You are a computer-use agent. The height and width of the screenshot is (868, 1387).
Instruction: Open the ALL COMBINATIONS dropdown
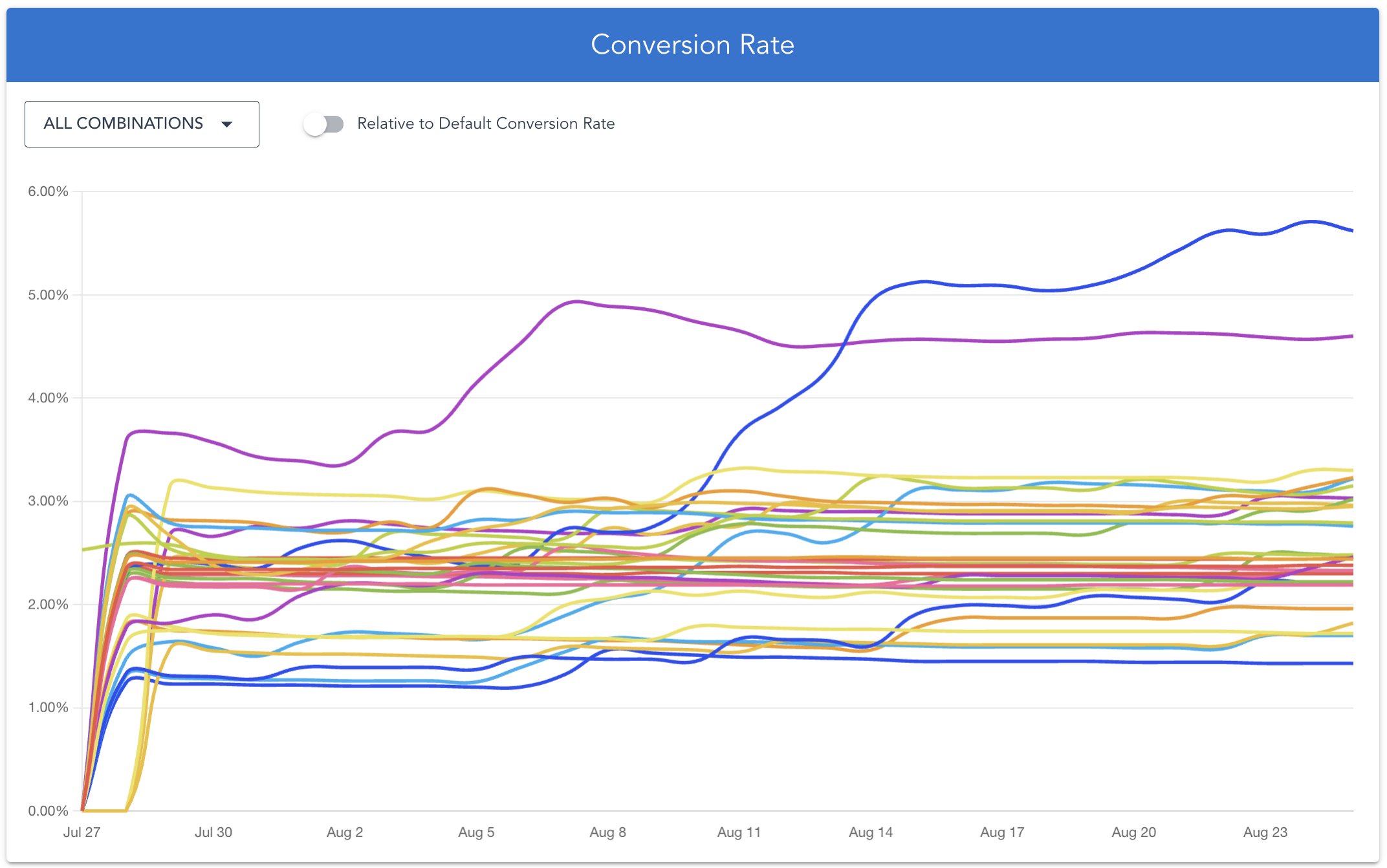[142, 124]
